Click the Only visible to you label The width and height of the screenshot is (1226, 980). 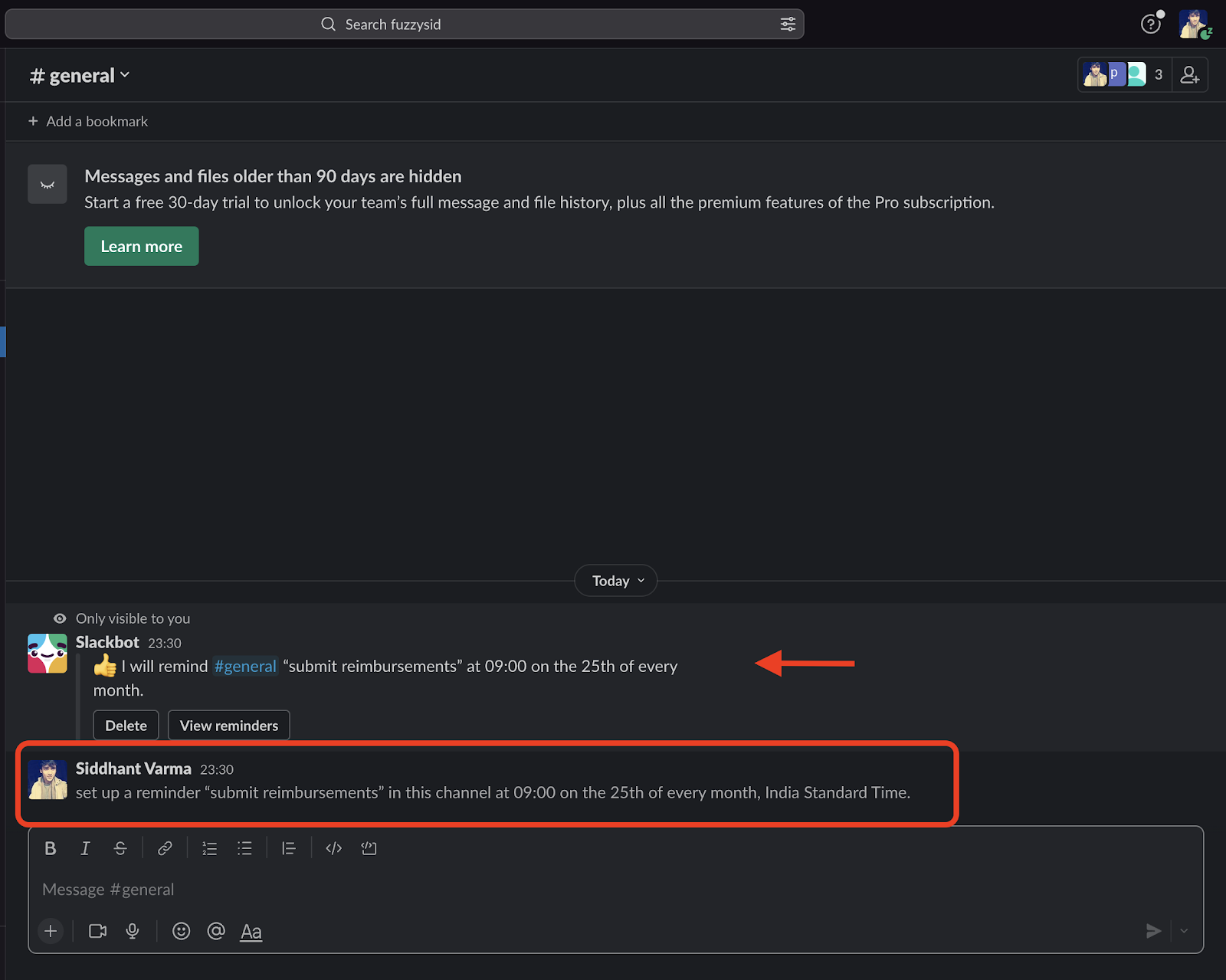pyautogui.click(x=133, y=618)
